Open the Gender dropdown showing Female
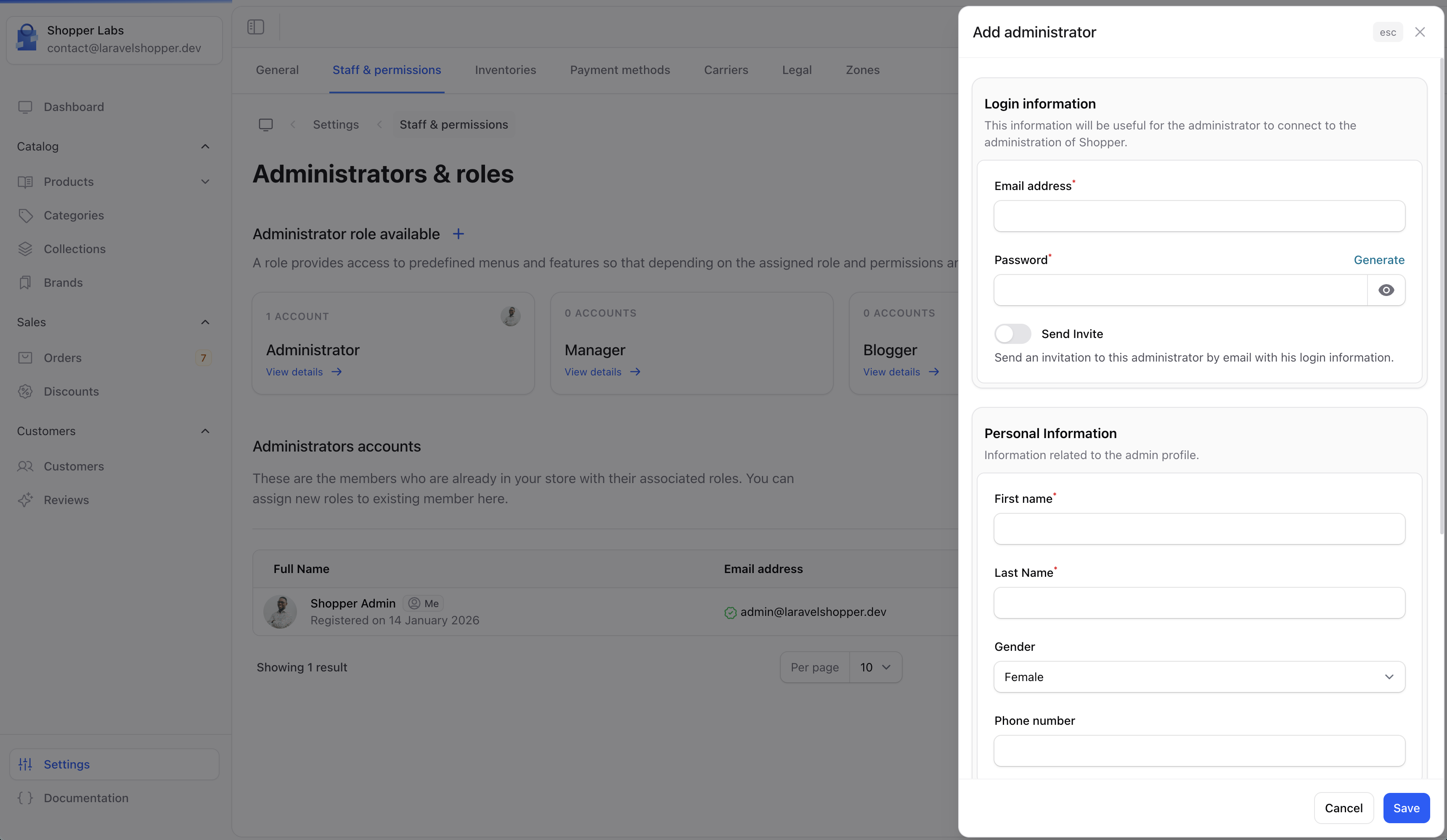The image size is (1447, 840). (x=1198, y=677)
